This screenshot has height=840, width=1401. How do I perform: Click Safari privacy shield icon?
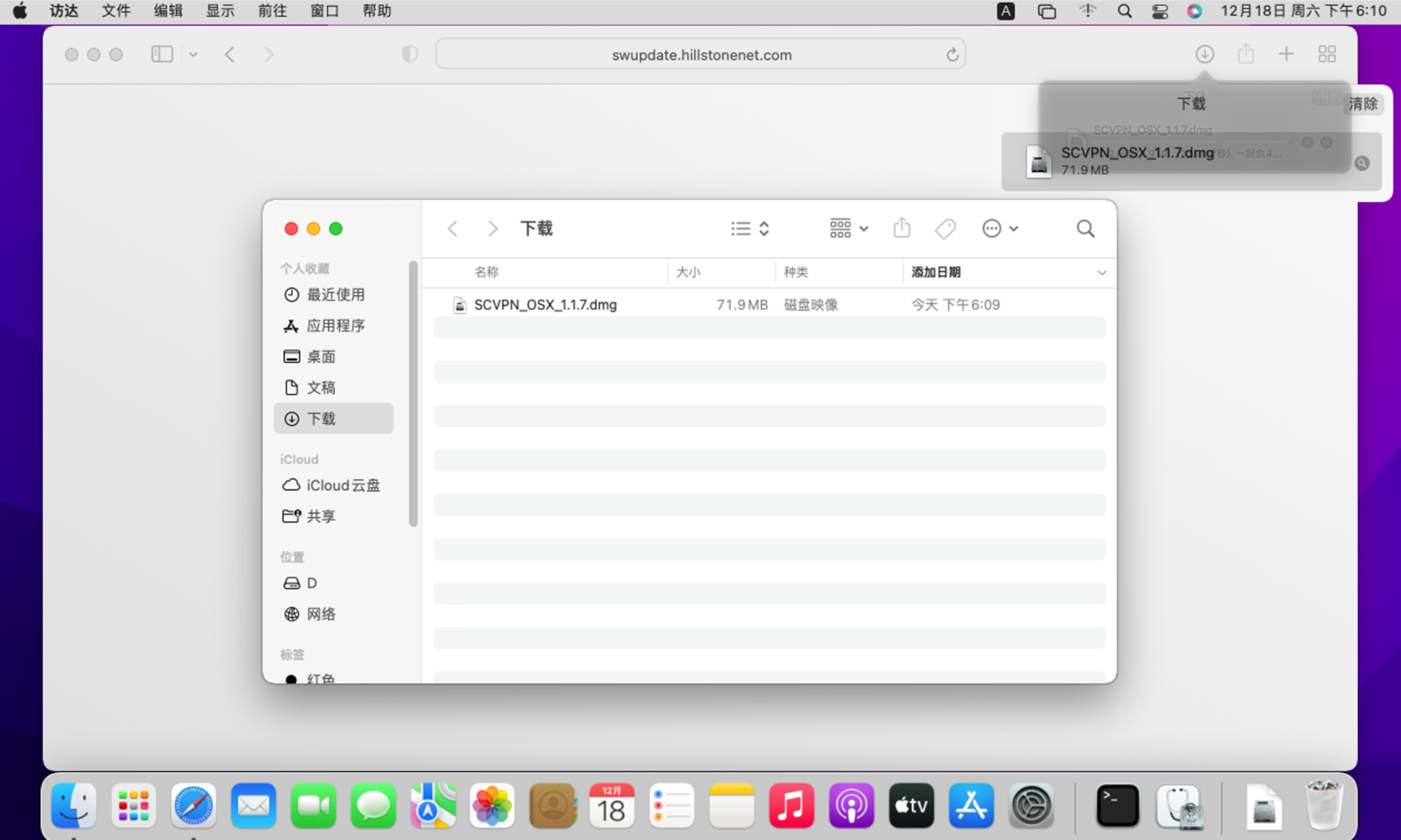pos(410,54)
